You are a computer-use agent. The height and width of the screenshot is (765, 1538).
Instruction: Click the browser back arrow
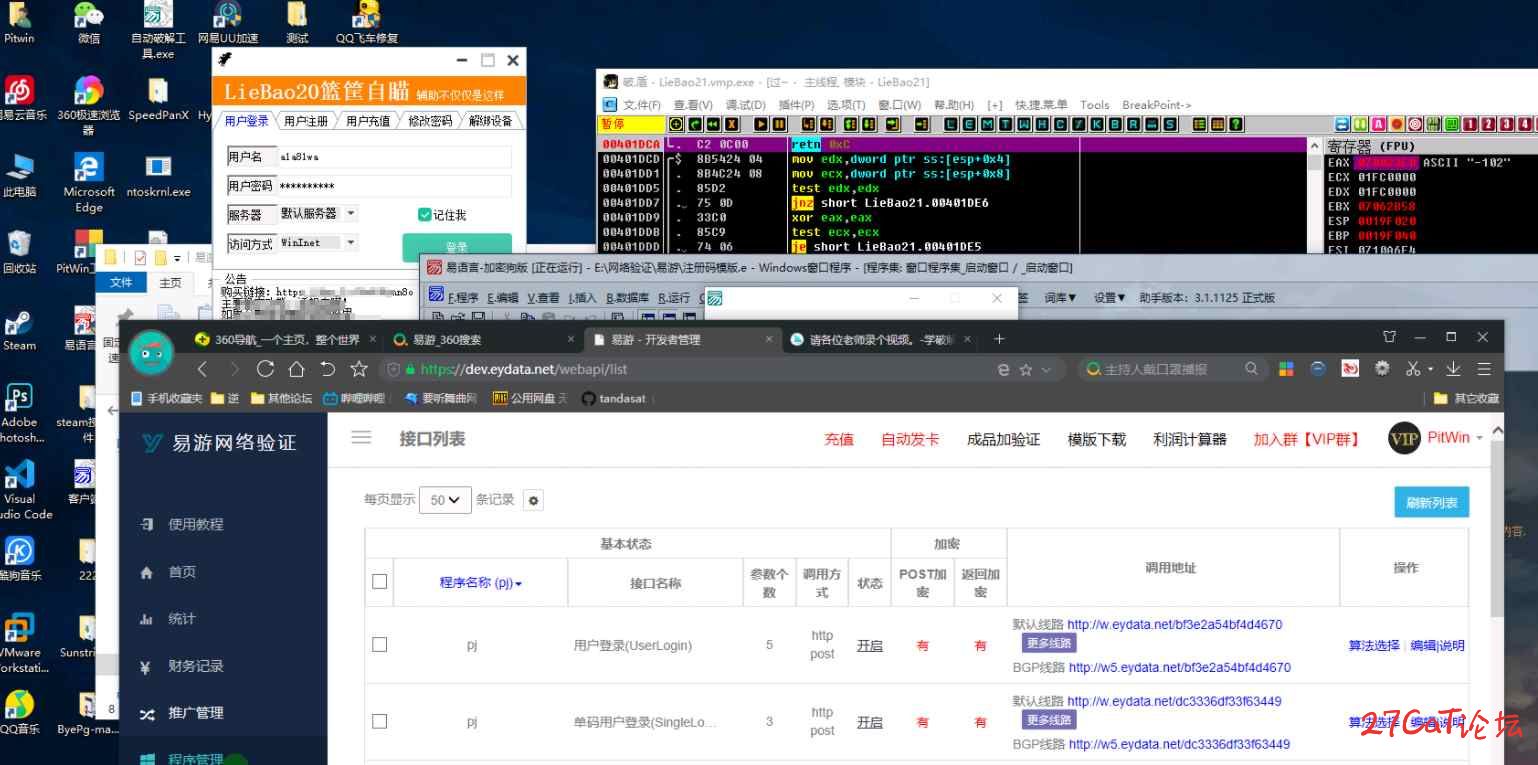pyautogui.click(x=203, y=369)
